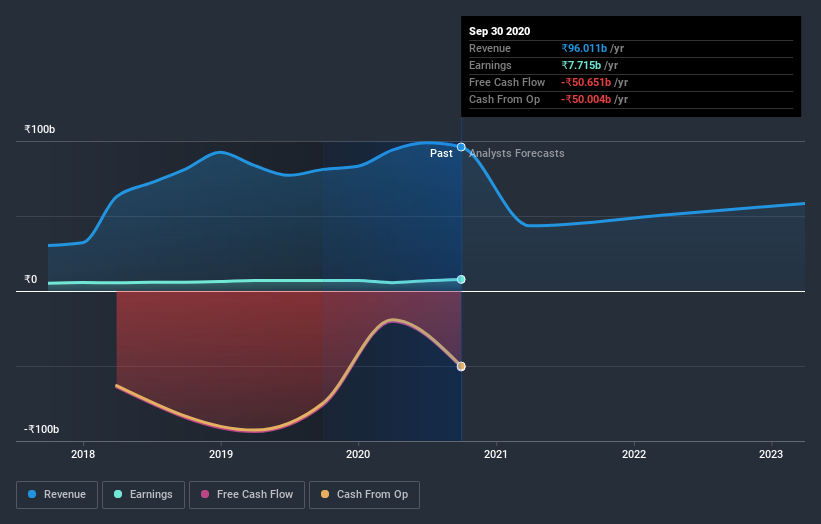
Task: Click the orange Cash From Op legend dot
Action: coord(325,494)
